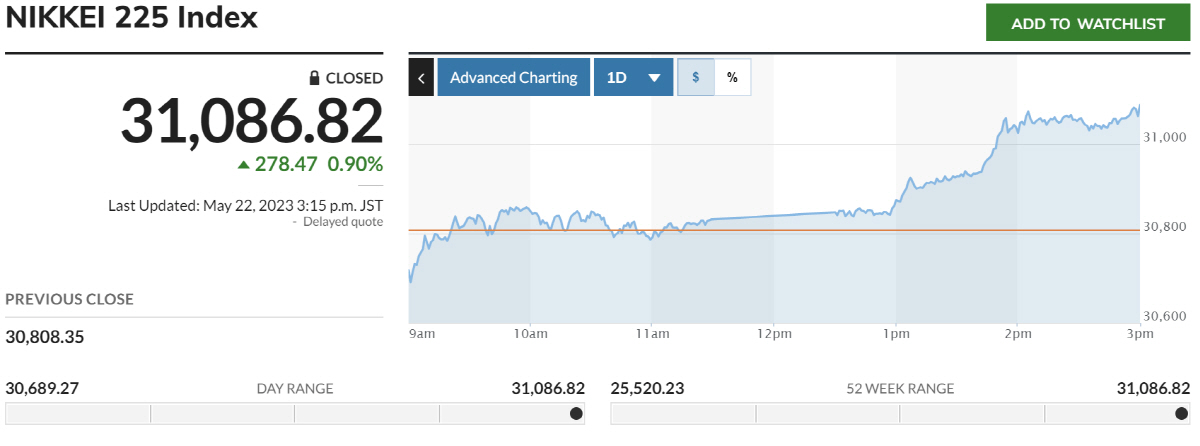The height and width of the screenshot is (446, 1200).
Task: Click the Delayed quote note
Action: tap(343, 222)
